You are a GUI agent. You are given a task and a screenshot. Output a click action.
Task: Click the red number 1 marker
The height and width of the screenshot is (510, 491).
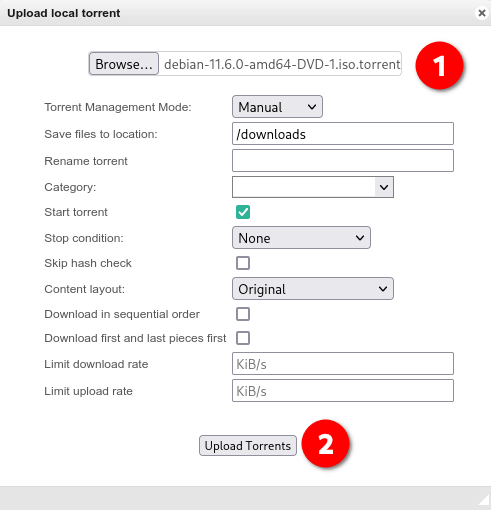click(439, 66)
